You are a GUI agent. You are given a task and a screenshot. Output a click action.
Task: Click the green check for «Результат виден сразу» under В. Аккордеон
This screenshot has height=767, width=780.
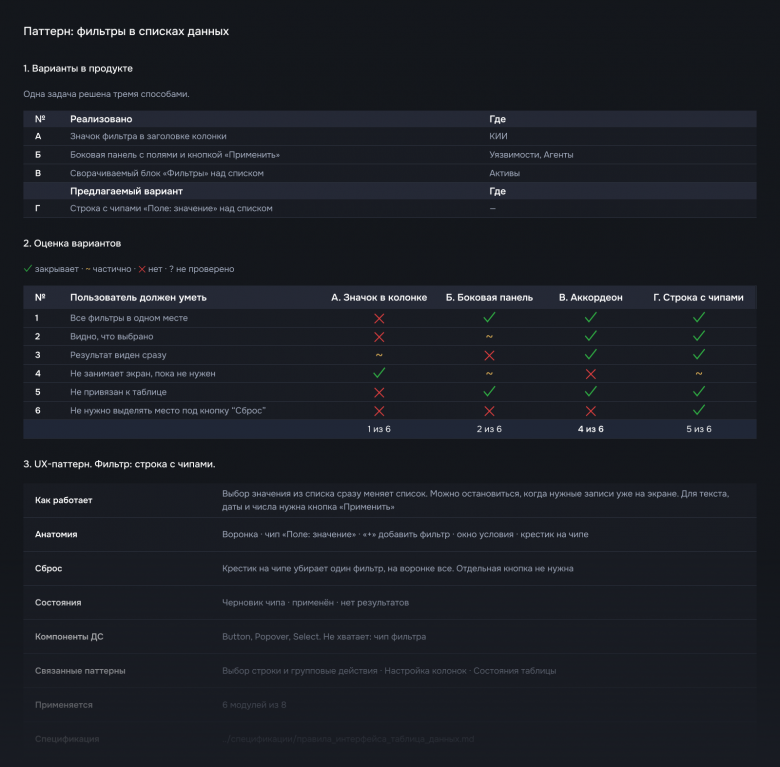(x=590, y=354)
